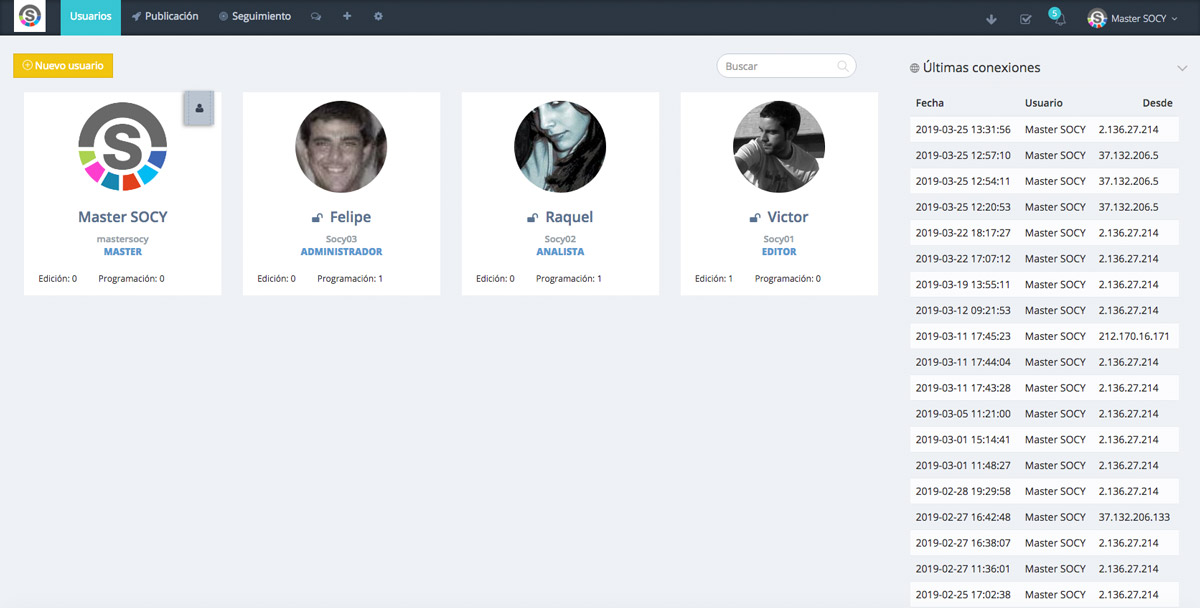
Task: Click the plus icon in the navbar
Action: pyautogui.click(x=347, y=17)
